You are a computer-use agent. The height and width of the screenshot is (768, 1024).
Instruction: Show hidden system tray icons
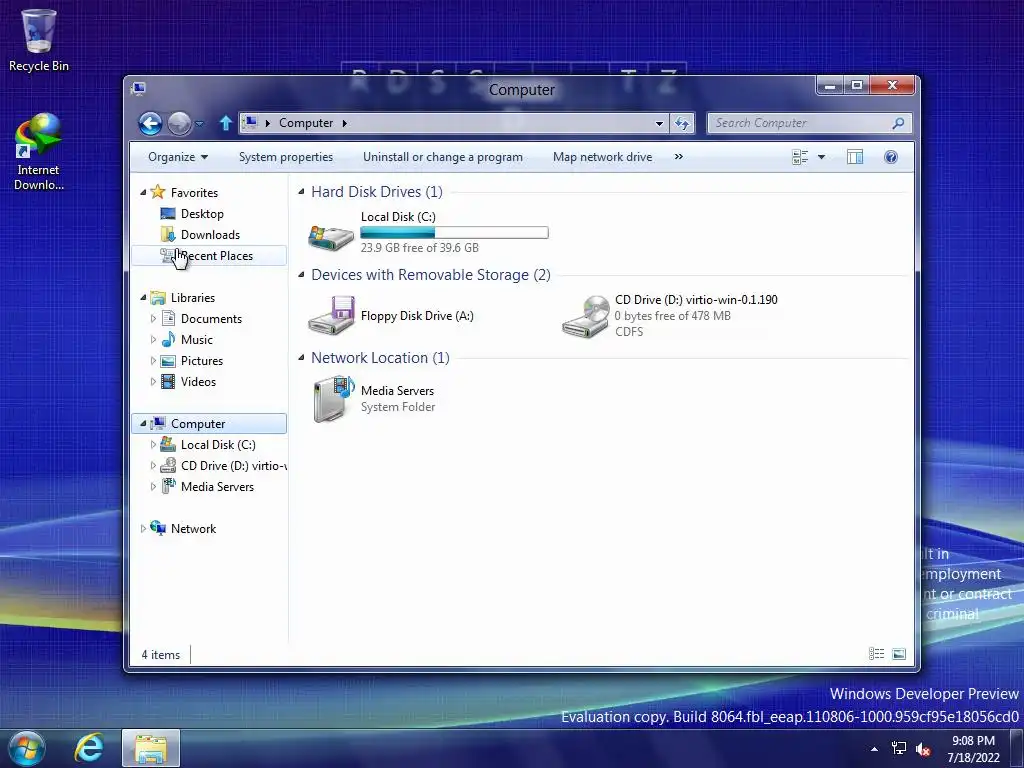[874, 749]
